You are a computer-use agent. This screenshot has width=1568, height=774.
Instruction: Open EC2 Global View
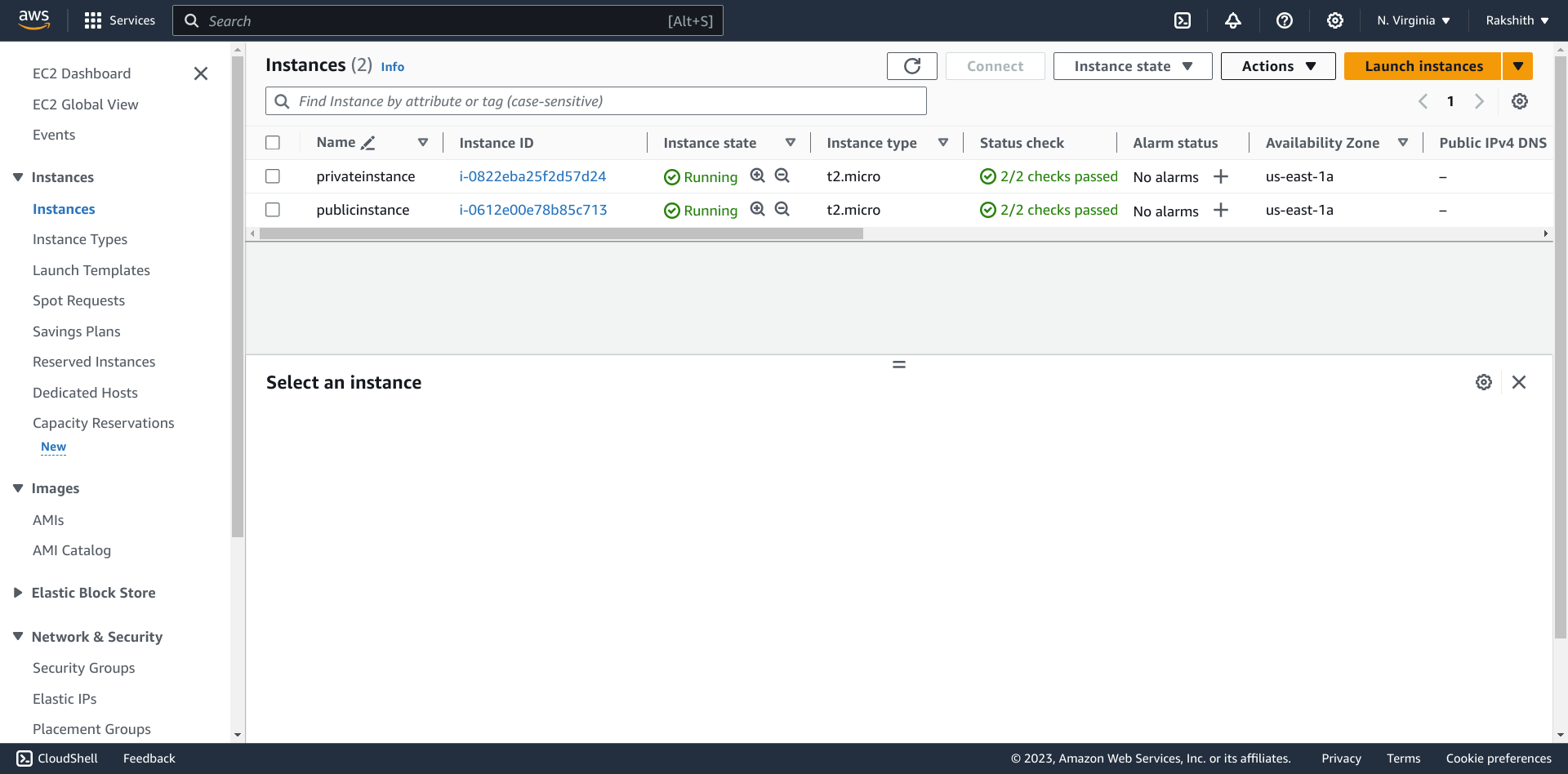click(86, 105)
